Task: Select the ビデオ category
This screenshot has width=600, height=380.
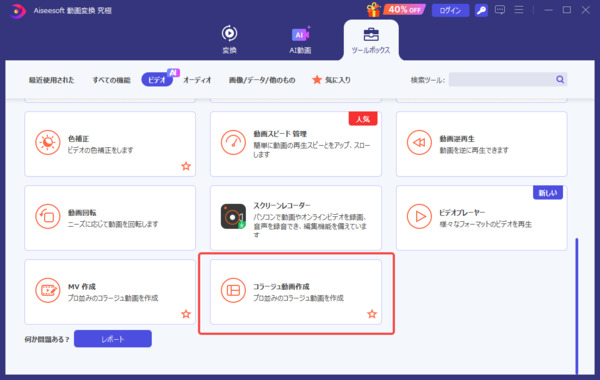Action: (x=157, y=80)
